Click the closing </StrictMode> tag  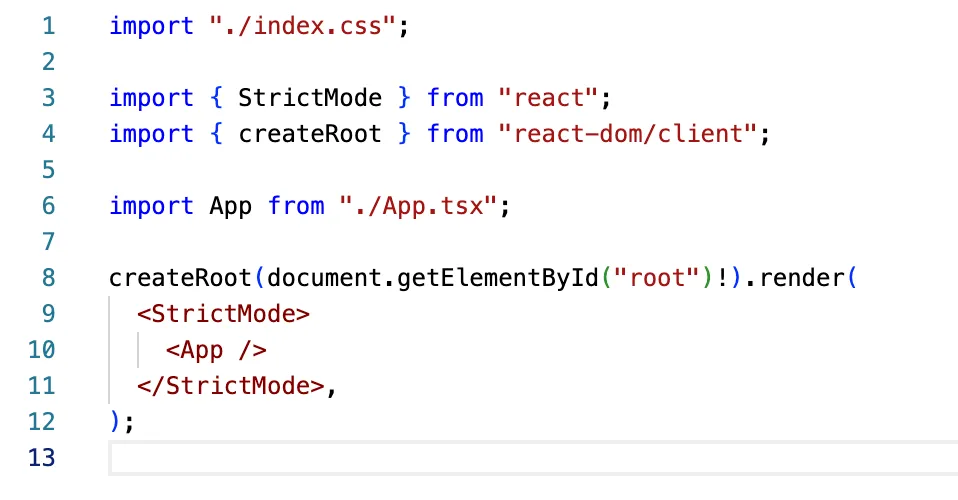(231, 386)
